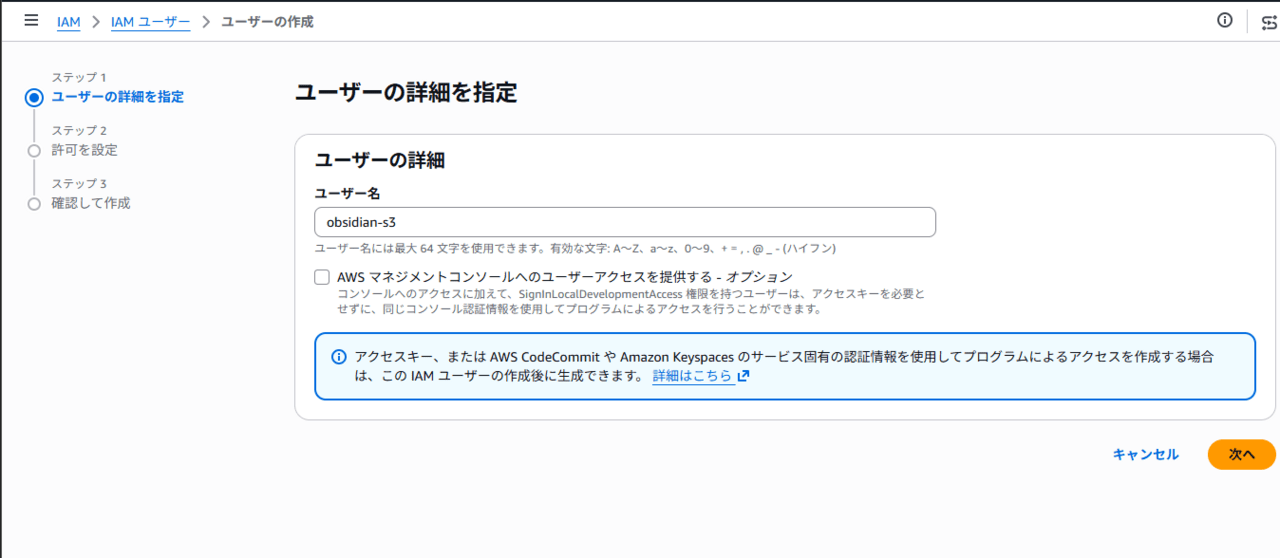This screenshot has height=558, width=1280.
Task: Go to IAM ユーザー breadcrumb link
Action: 150,21
